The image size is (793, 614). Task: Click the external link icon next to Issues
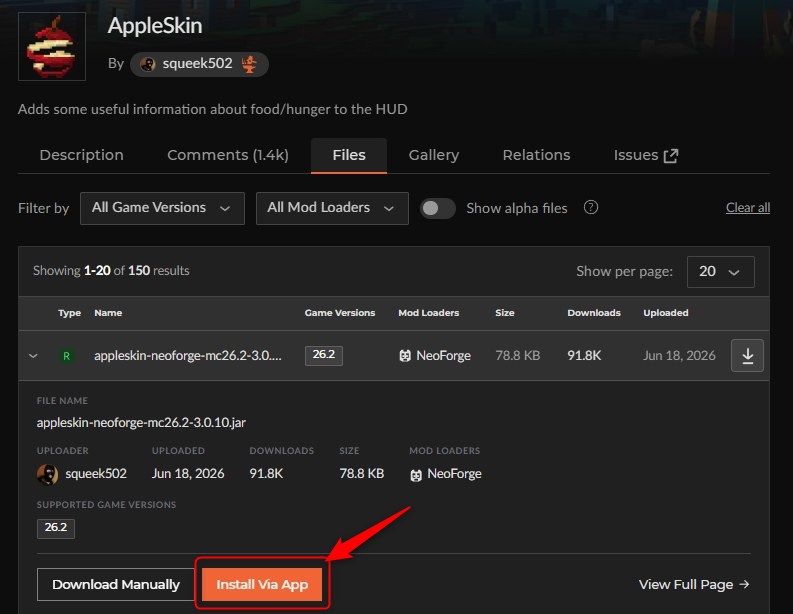tap(671, 156)
